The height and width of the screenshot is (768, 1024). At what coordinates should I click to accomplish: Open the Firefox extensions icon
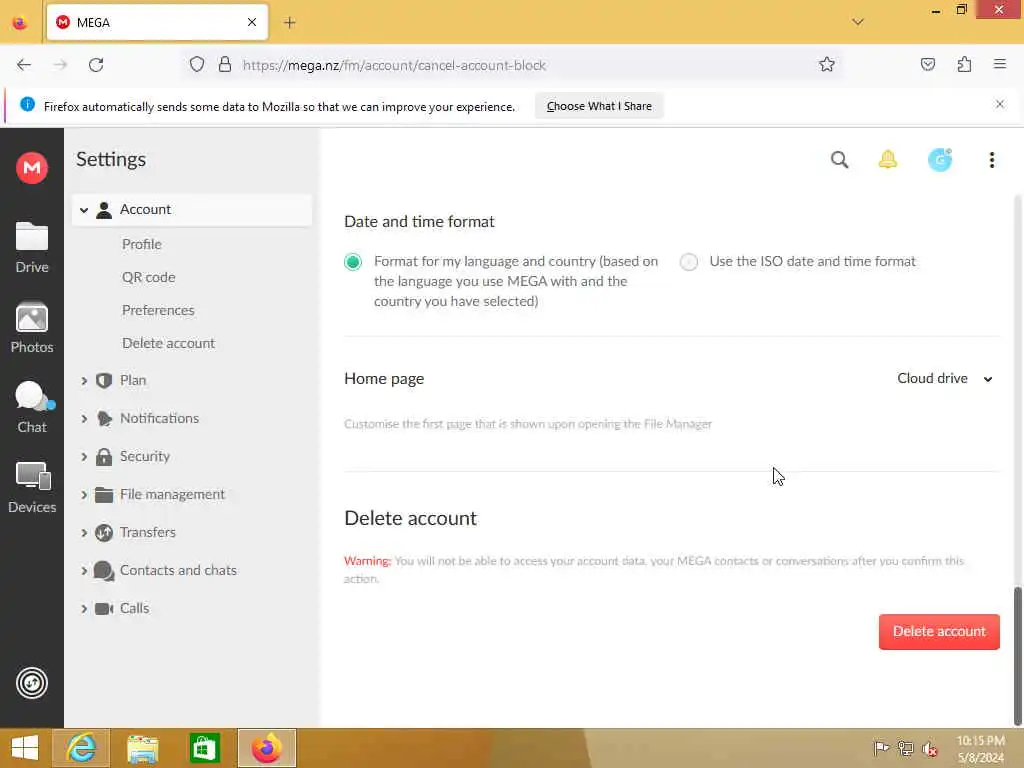tap(964, 65)
